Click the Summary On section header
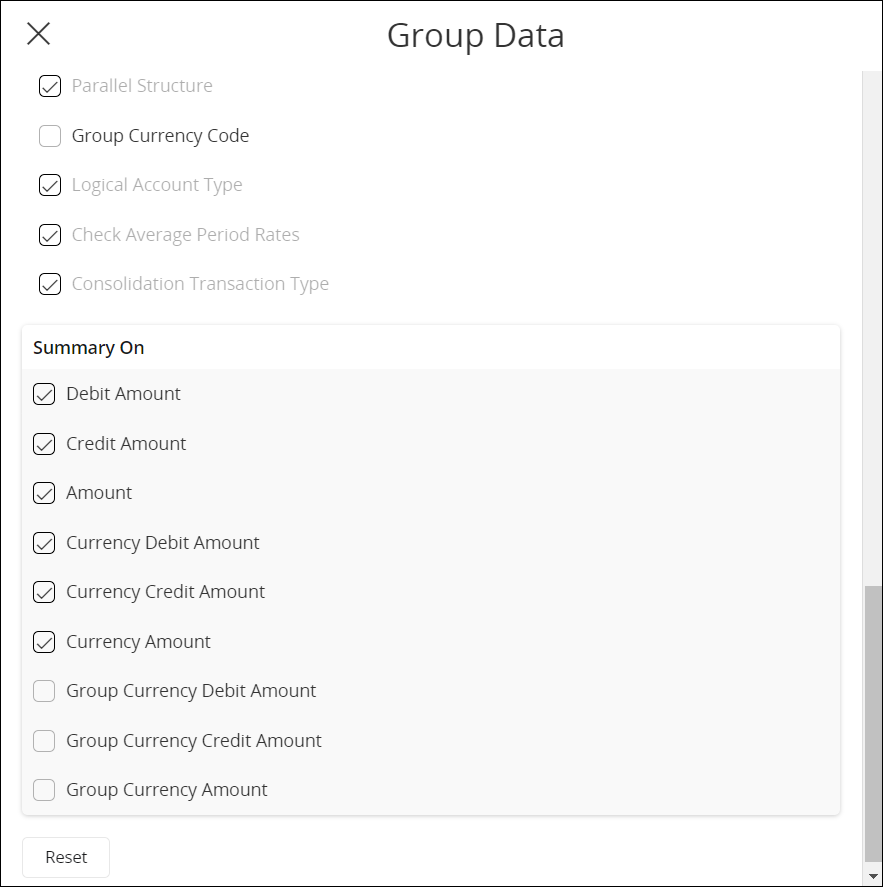The height and width of the screenshot is (887, 883). tap(89, 348)
